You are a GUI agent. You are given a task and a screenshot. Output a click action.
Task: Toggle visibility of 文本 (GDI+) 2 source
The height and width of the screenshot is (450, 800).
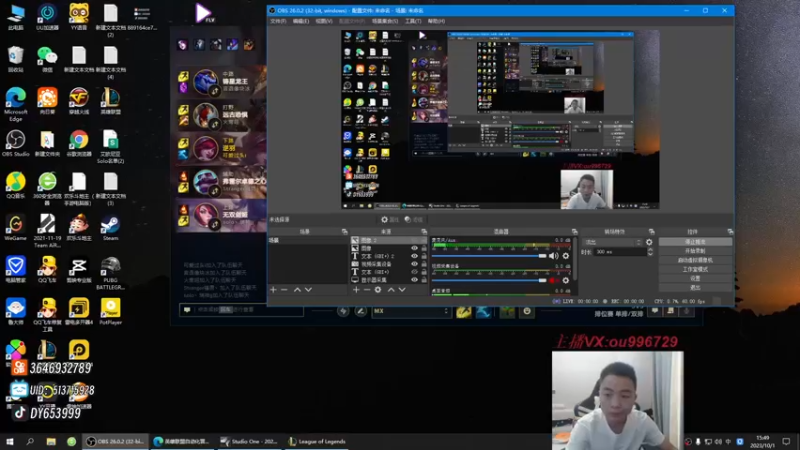[414, 256]
